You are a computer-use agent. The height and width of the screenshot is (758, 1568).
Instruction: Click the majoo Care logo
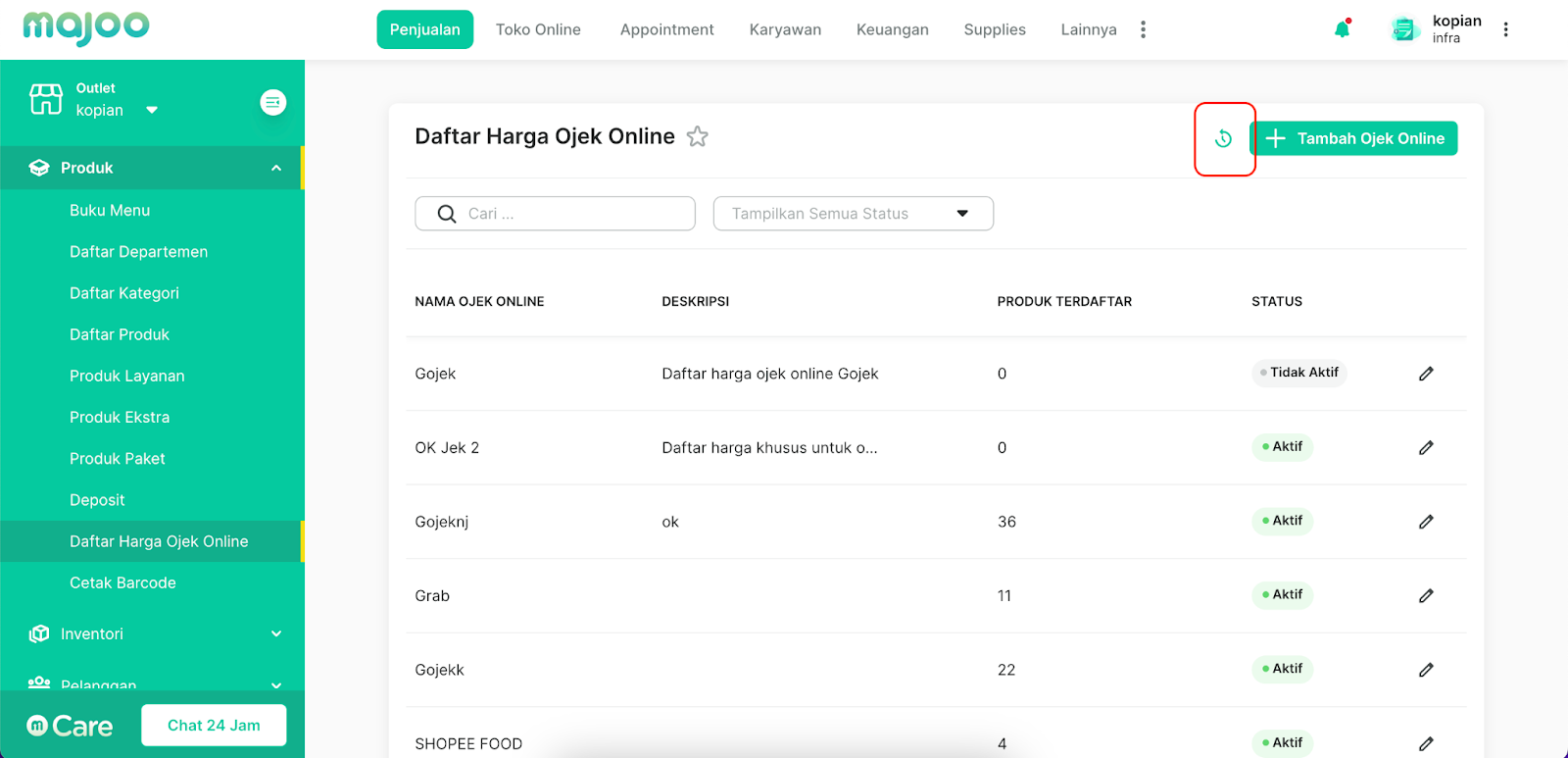[70, 726]
